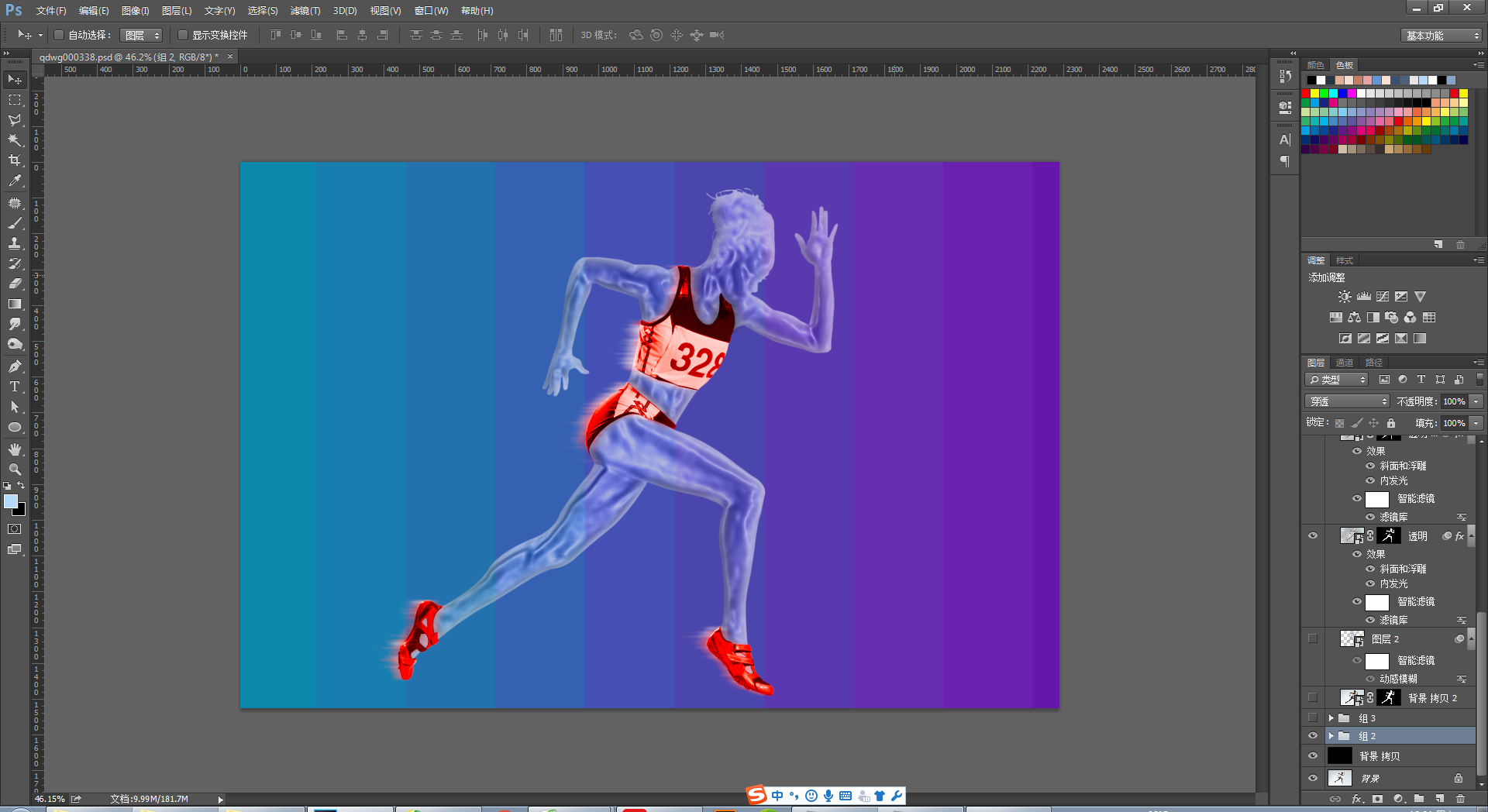Toggle visibility of locked 背景 layer

click(1313, 779)
